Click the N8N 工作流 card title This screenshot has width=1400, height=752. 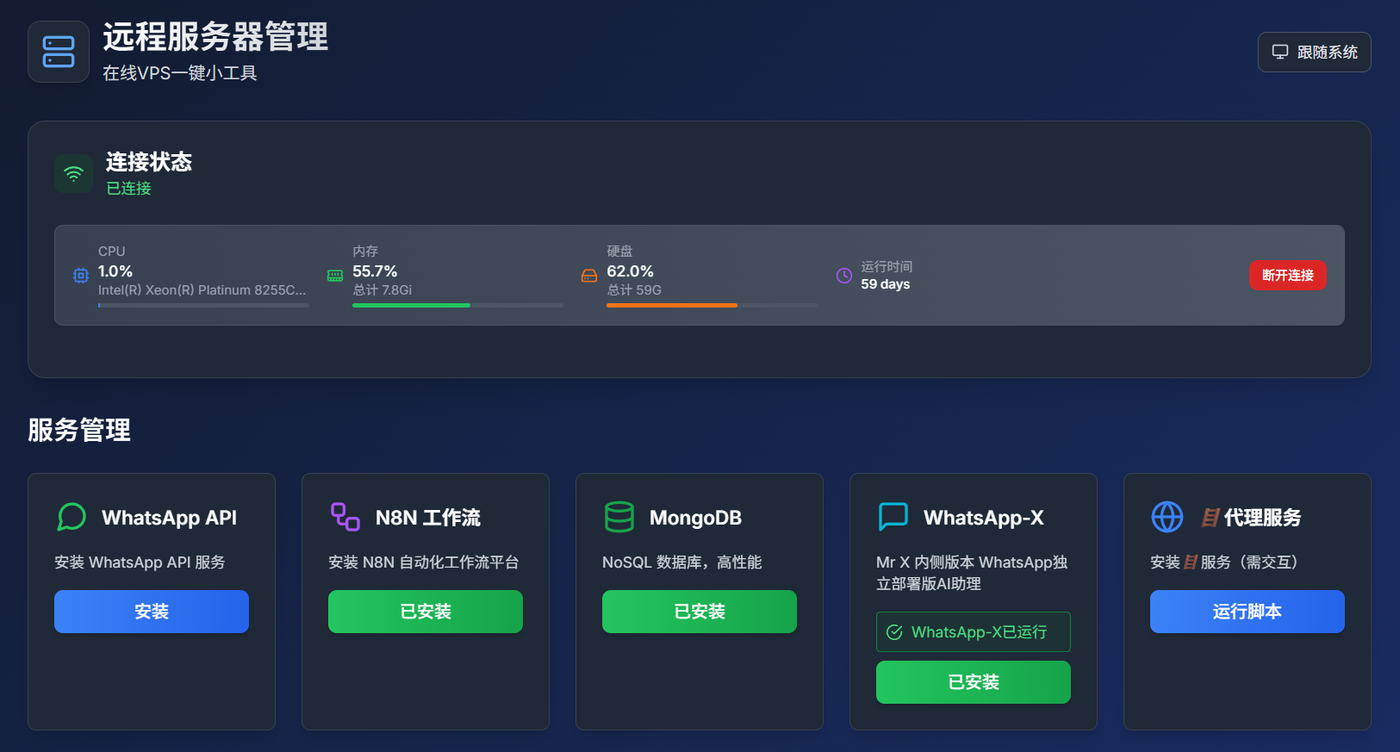(x=428, y=517)
